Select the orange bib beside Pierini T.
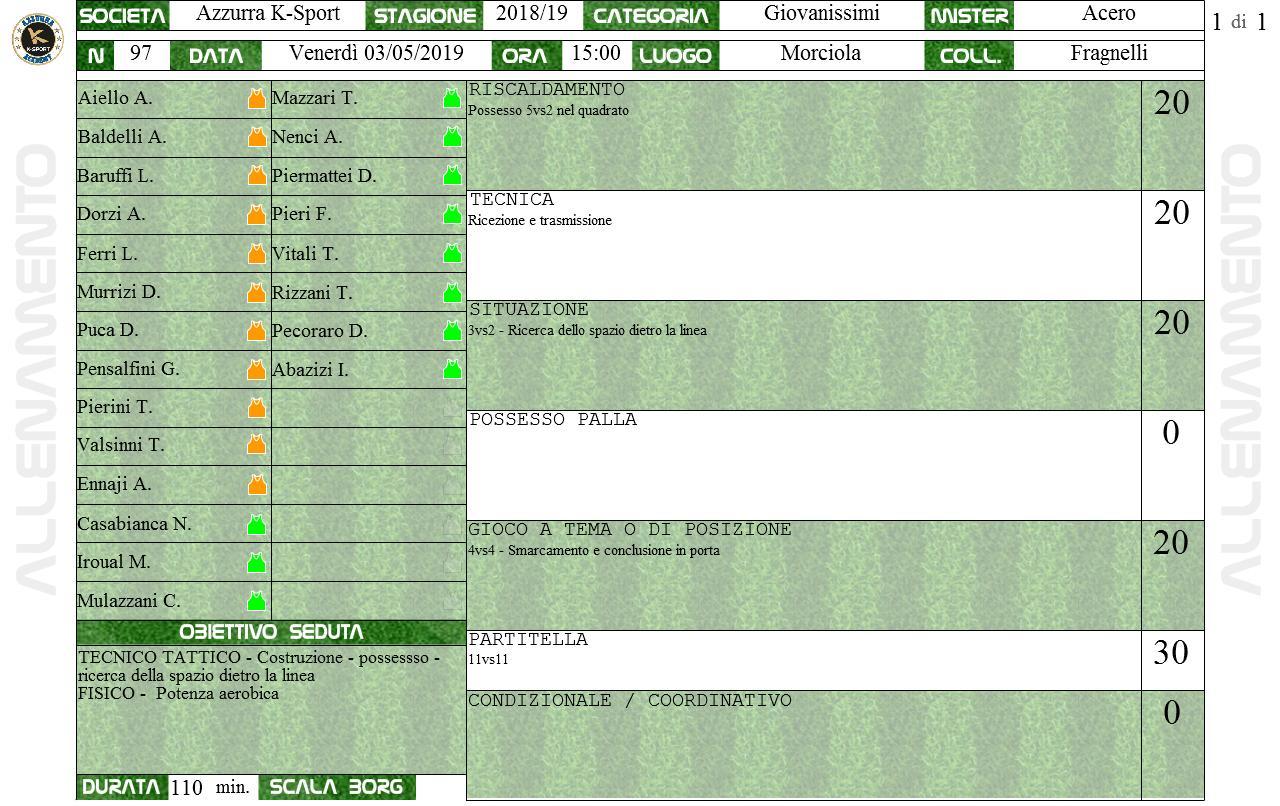This screenshot has height=806, width=1280. pos(257,408)
